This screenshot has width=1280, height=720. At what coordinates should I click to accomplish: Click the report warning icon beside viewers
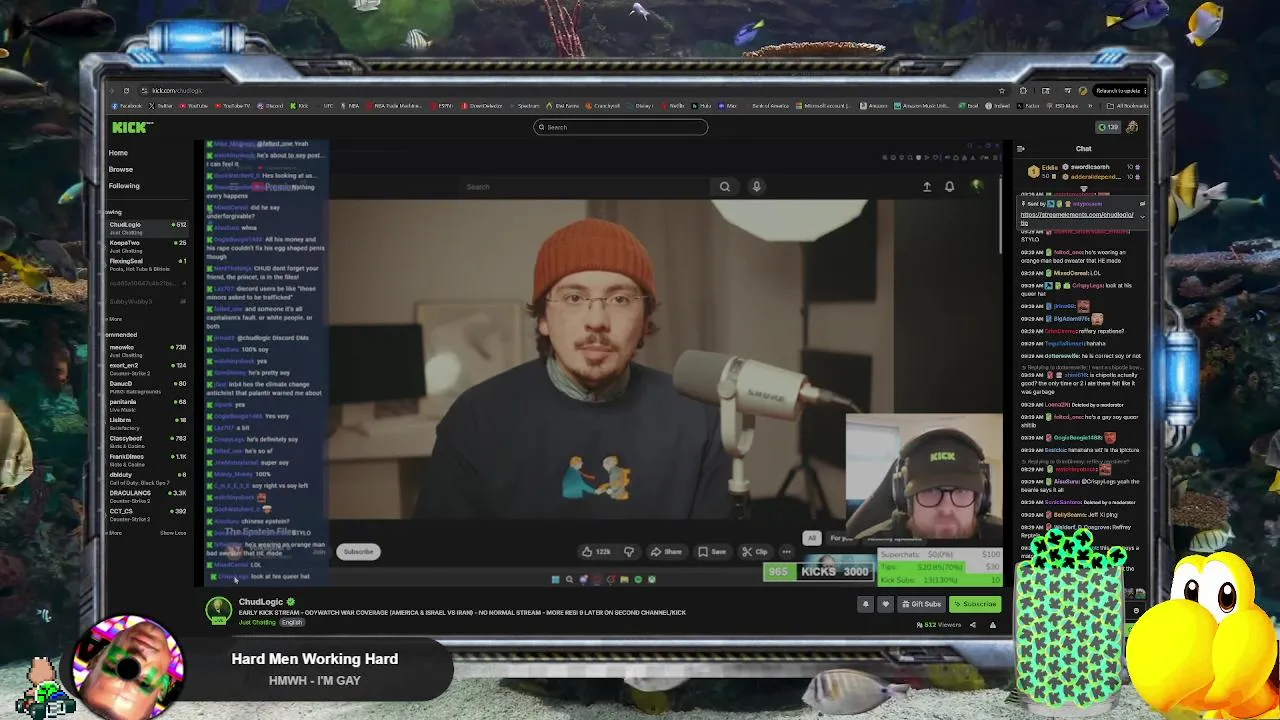(x=993, y=625)
